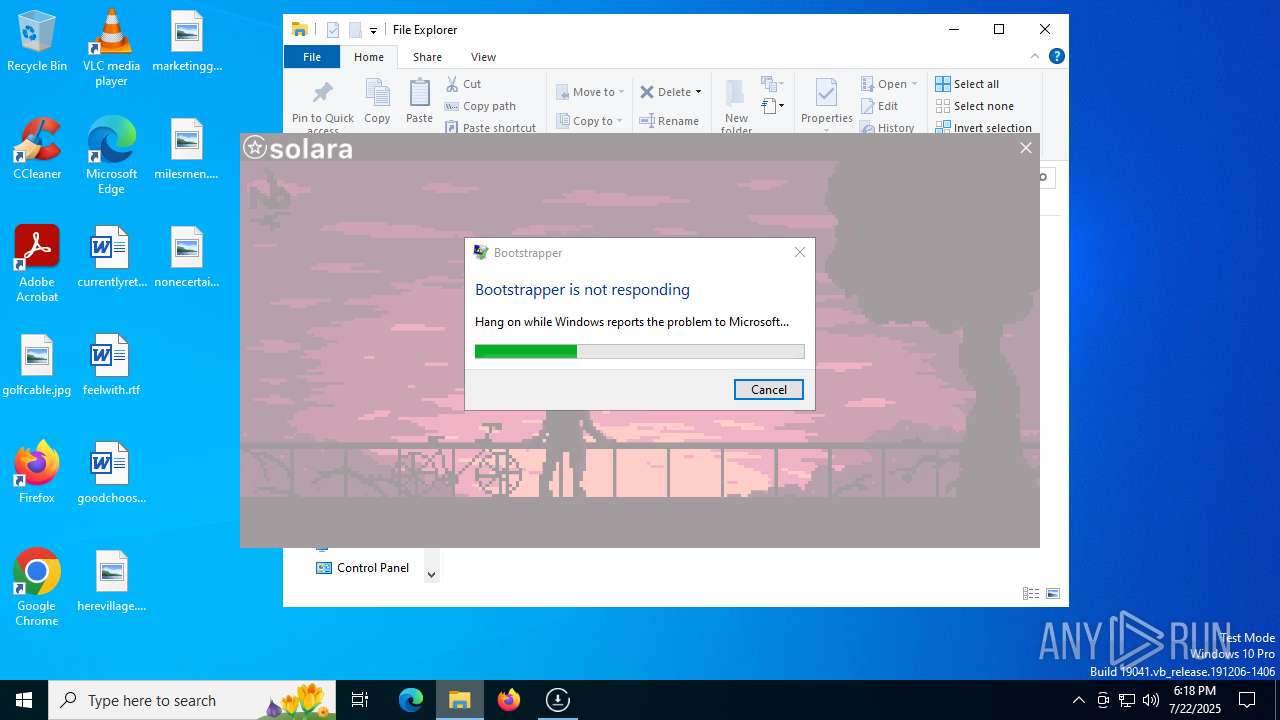Open File Explorer help icon

[1056, 57]
